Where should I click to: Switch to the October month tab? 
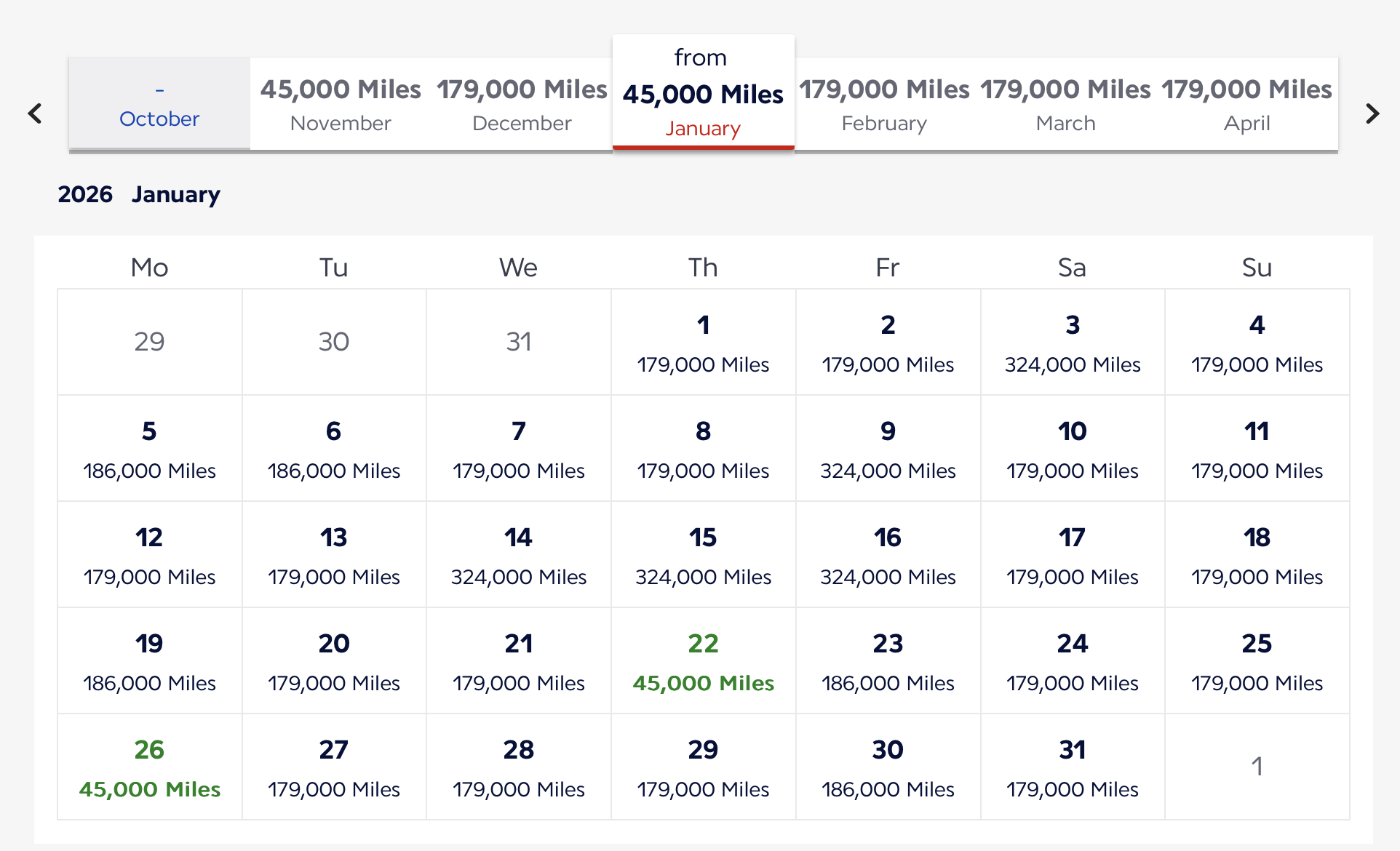[x=159, y=104]
